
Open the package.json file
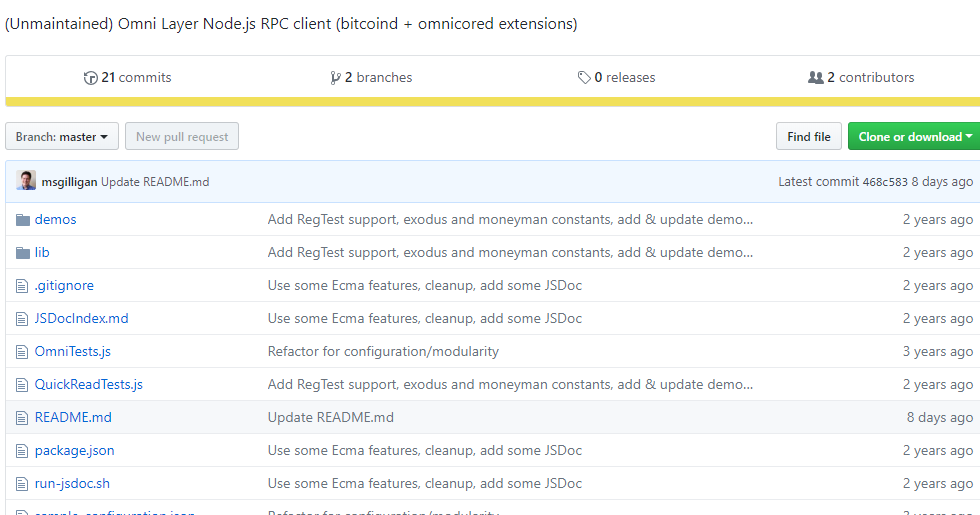[74, 451]
